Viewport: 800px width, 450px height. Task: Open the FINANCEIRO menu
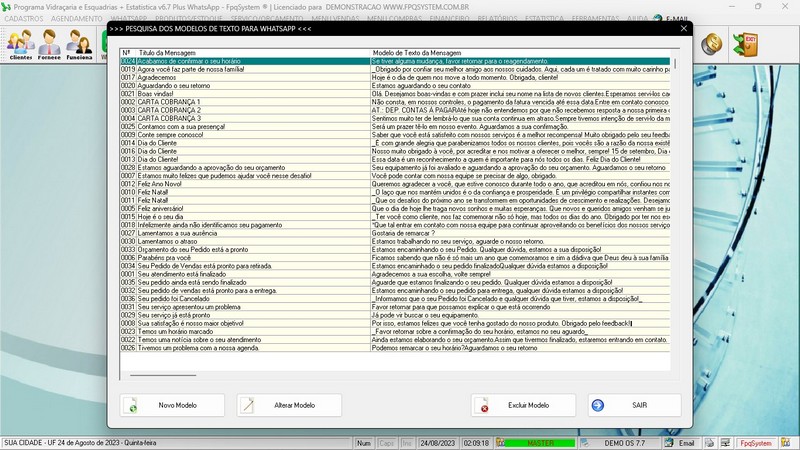449,19
